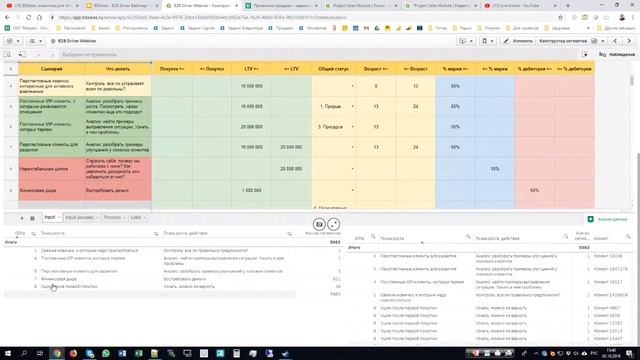Open the B2B Driver Webinar browser tab
The image size is (640, 360).
(x=201, y=6)
